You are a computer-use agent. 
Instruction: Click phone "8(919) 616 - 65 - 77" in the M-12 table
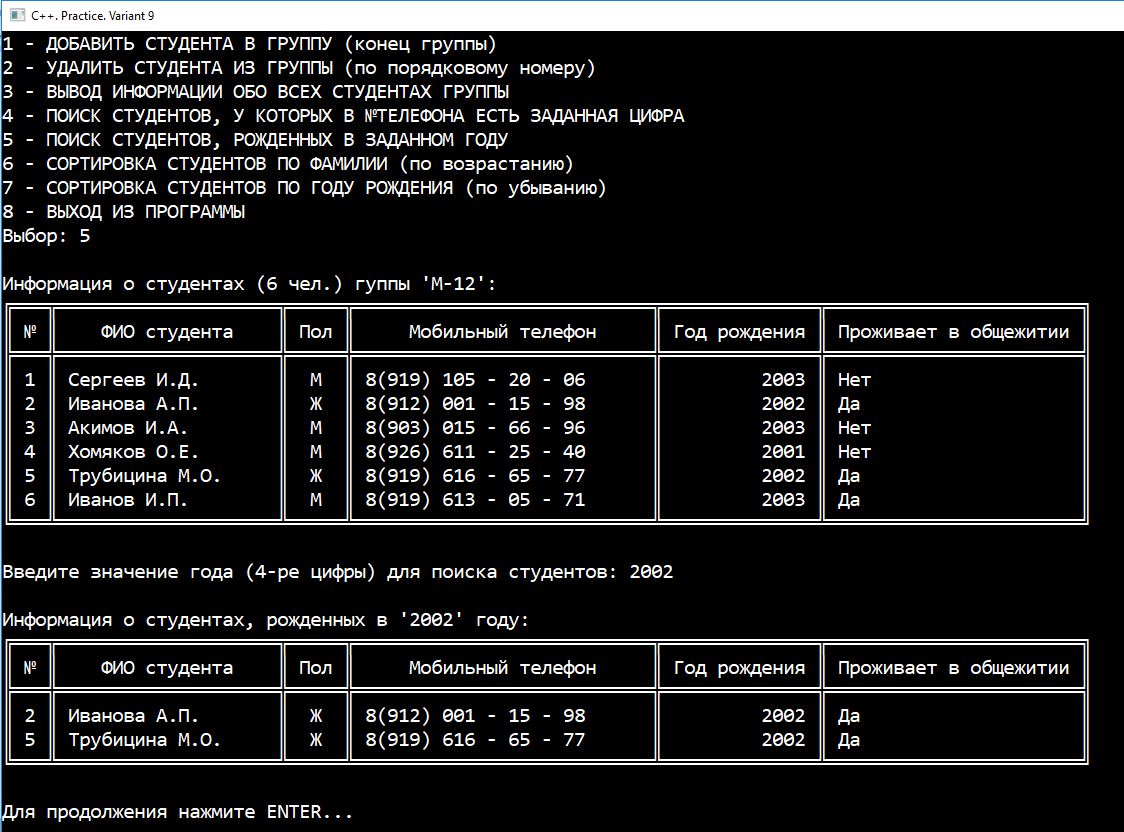475,476
